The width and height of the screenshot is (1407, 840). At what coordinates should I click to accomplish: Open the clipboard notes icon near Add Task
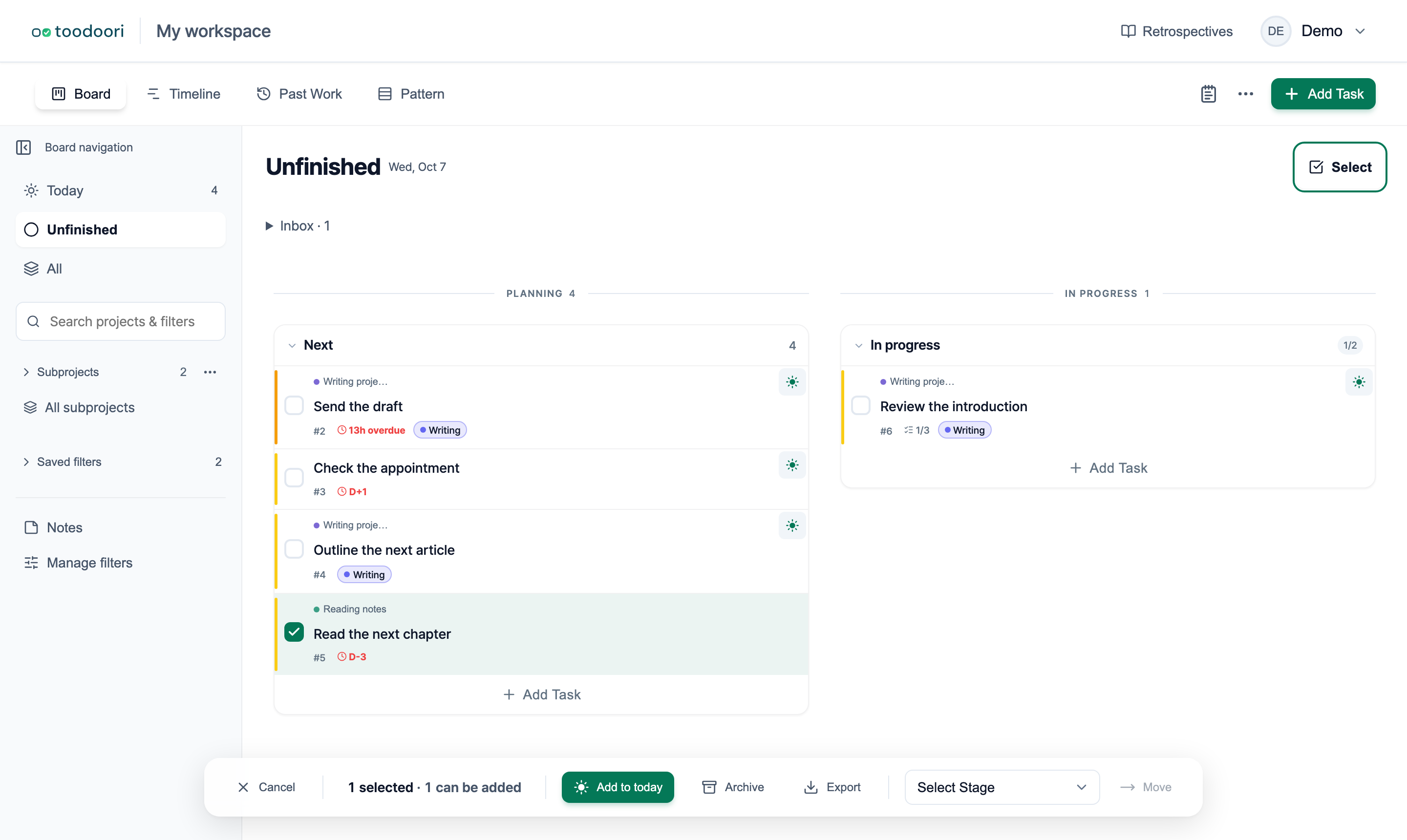pos(1208,94)
